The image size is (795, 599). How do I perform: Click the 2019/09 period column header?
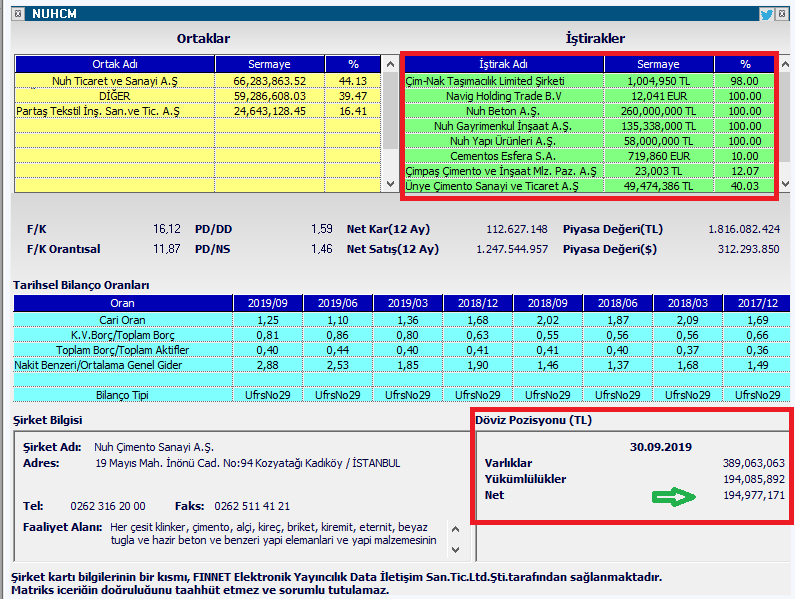click(268, 303)
